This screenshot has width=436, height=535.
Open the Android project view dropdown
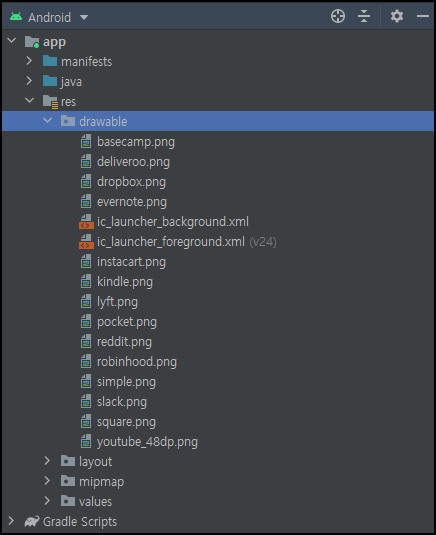(84, 17)
